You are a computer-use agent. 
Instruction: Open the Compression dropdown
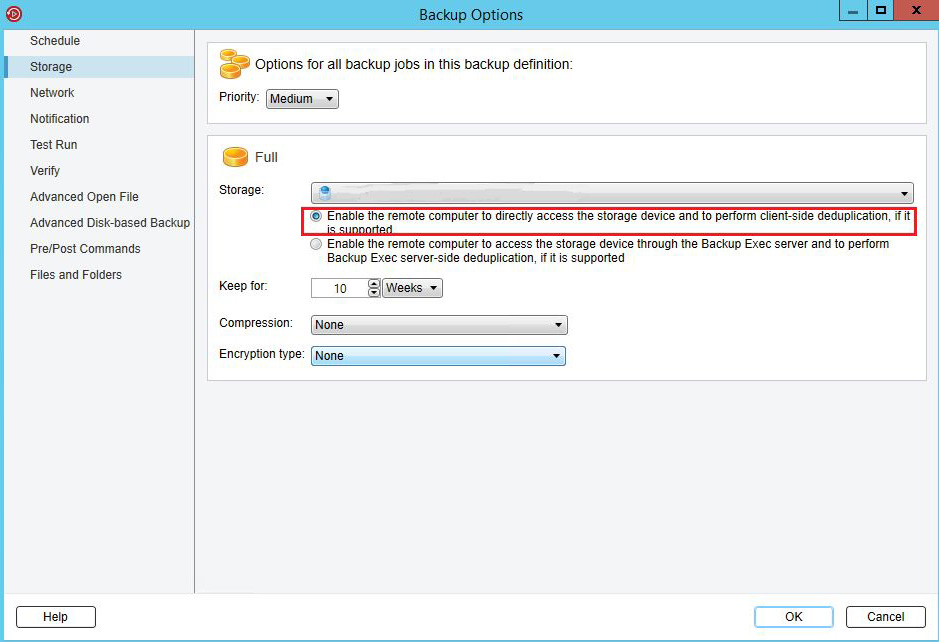click(439, 325)
